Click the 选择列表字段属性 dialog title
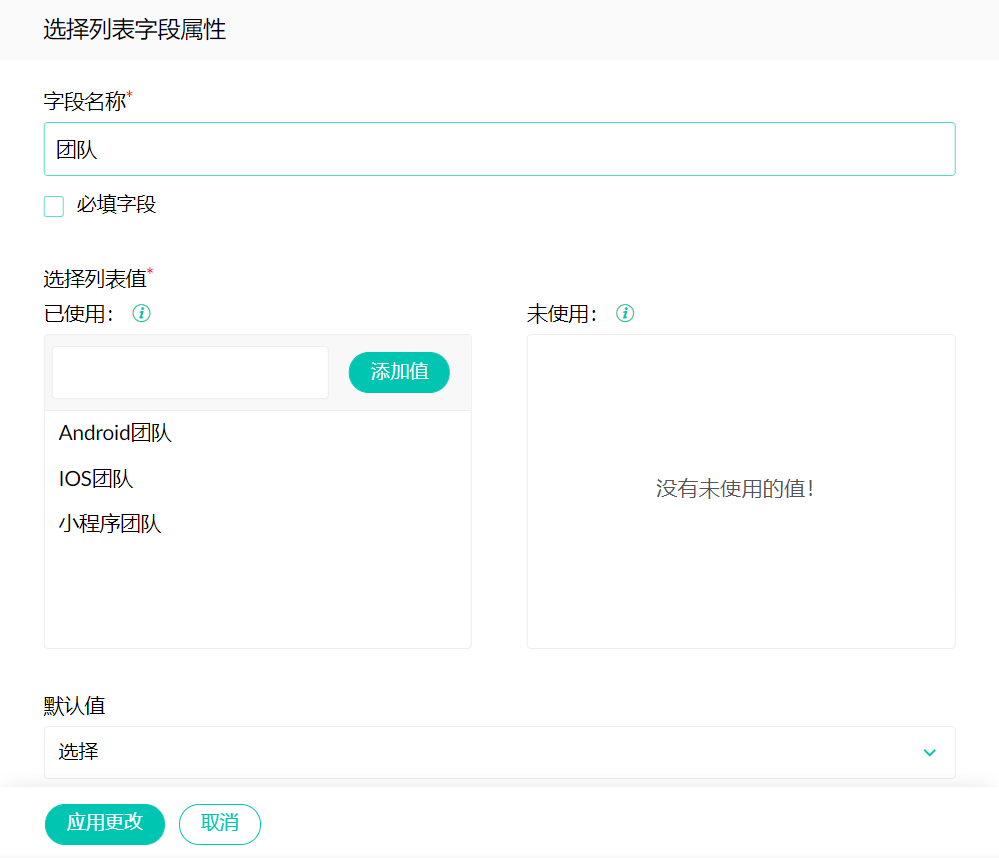Screen dimensions: 999x858 click(x=134, y=30)
